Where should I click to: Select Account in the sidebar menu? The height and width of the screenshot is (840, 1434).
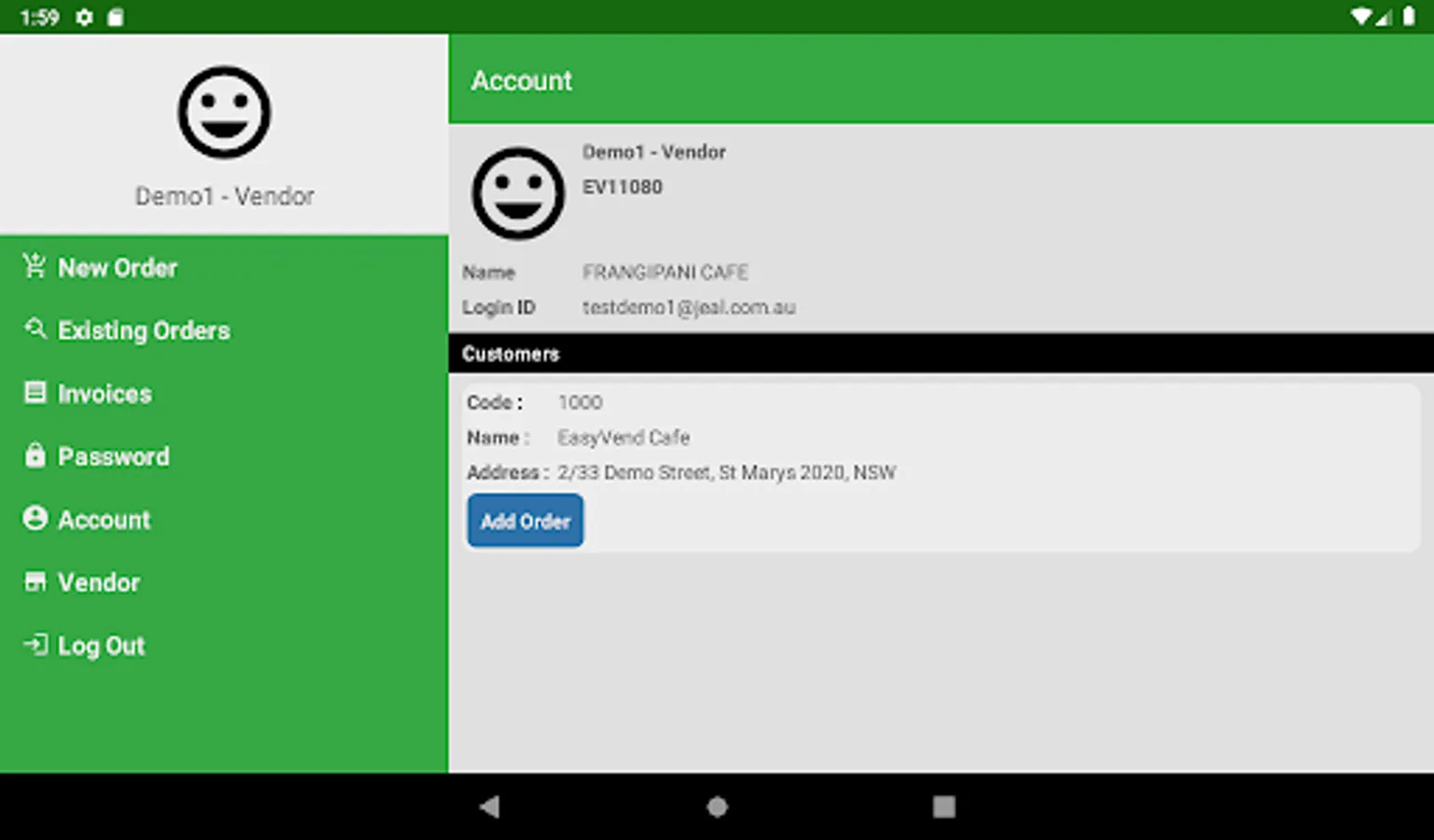pyautogui.click(x=224, y=519)
